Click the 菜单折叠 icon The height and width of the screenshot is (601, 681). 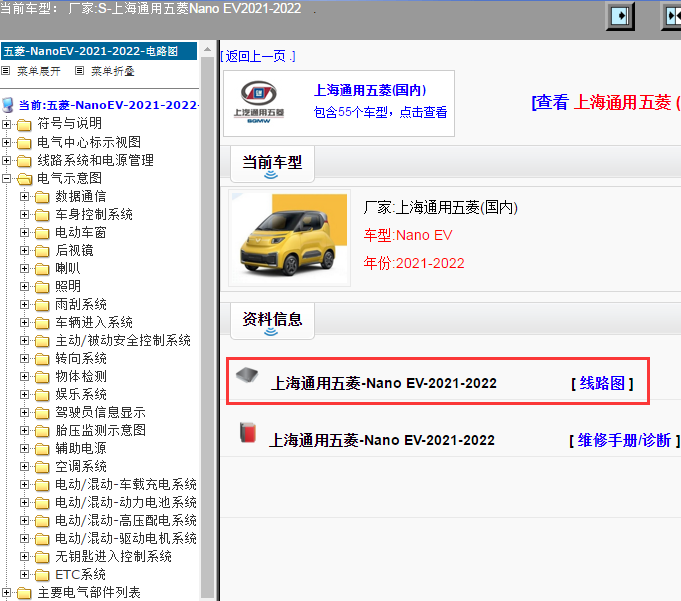click(79, 70)
